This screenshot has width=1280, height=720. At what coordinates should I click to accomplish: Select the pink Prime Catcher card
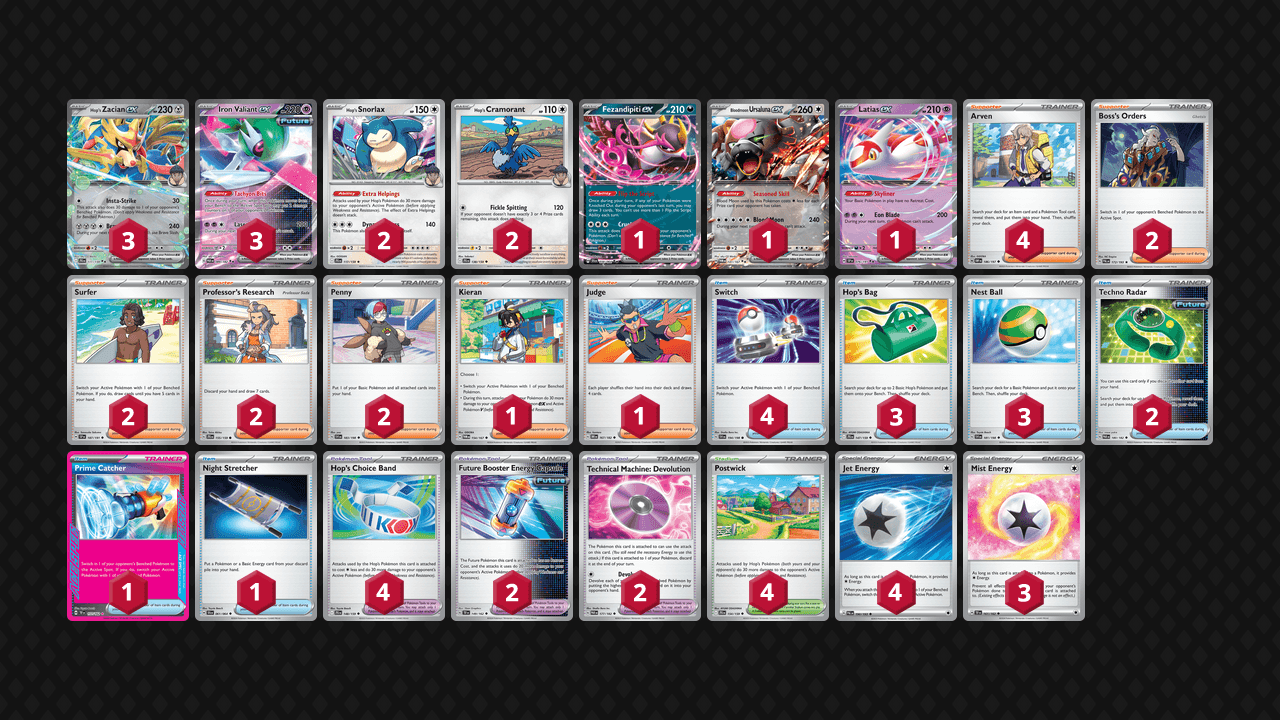point(128,536)
